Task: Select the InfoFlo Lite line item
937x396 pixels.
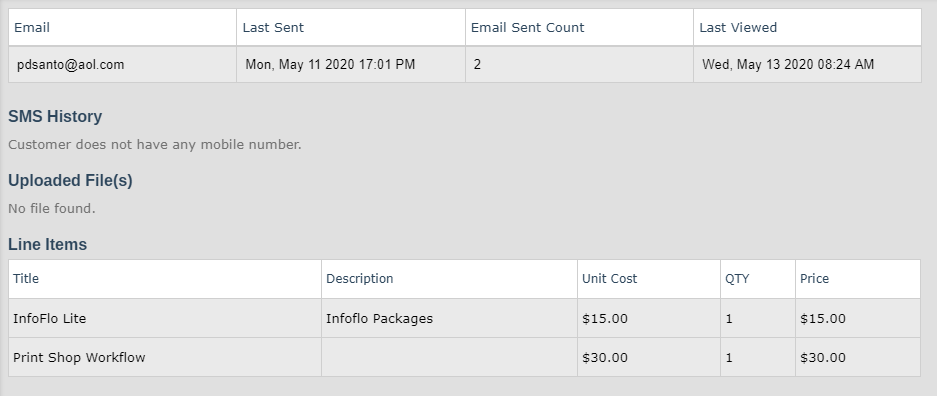Action: (50, 318)
